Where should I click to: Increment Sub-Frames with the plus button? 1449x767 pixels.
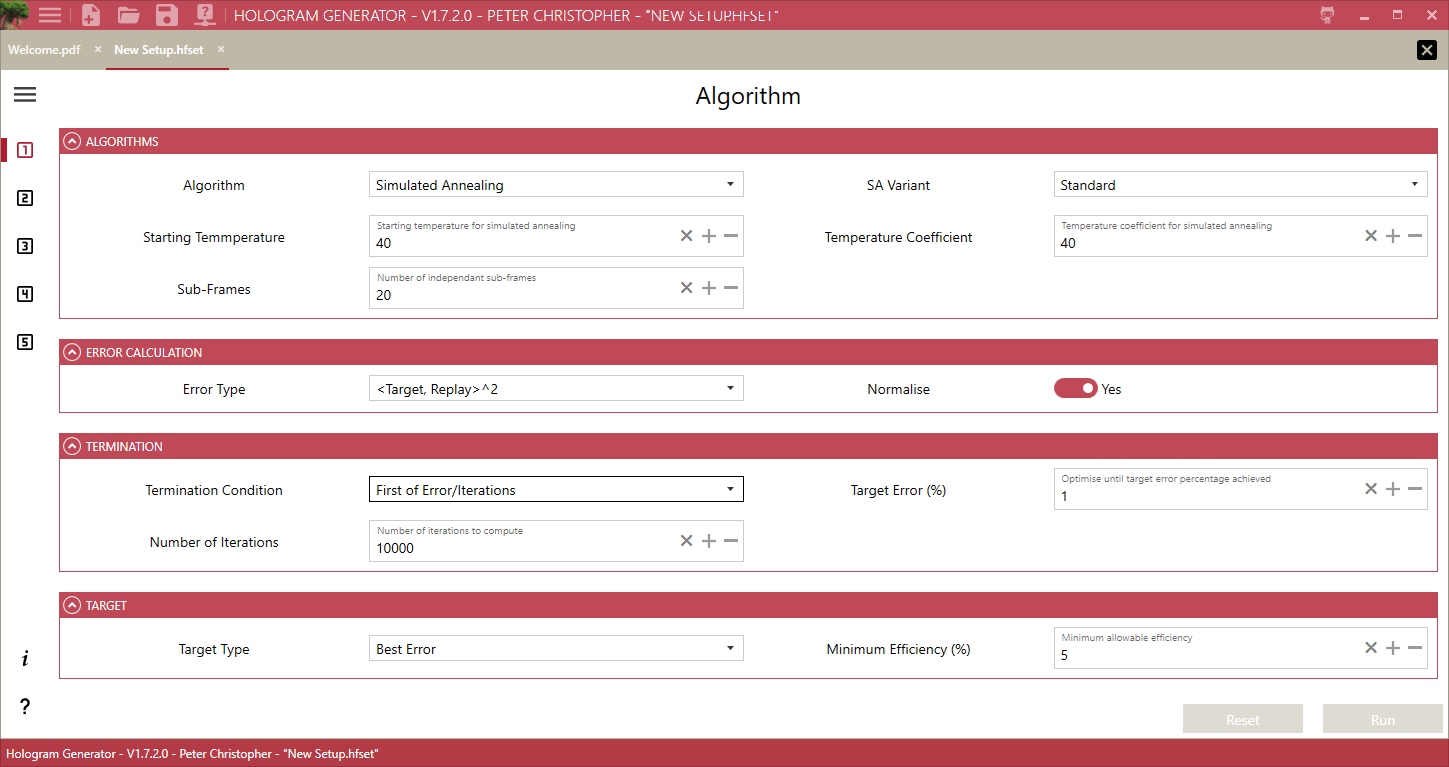coord(708,288)
